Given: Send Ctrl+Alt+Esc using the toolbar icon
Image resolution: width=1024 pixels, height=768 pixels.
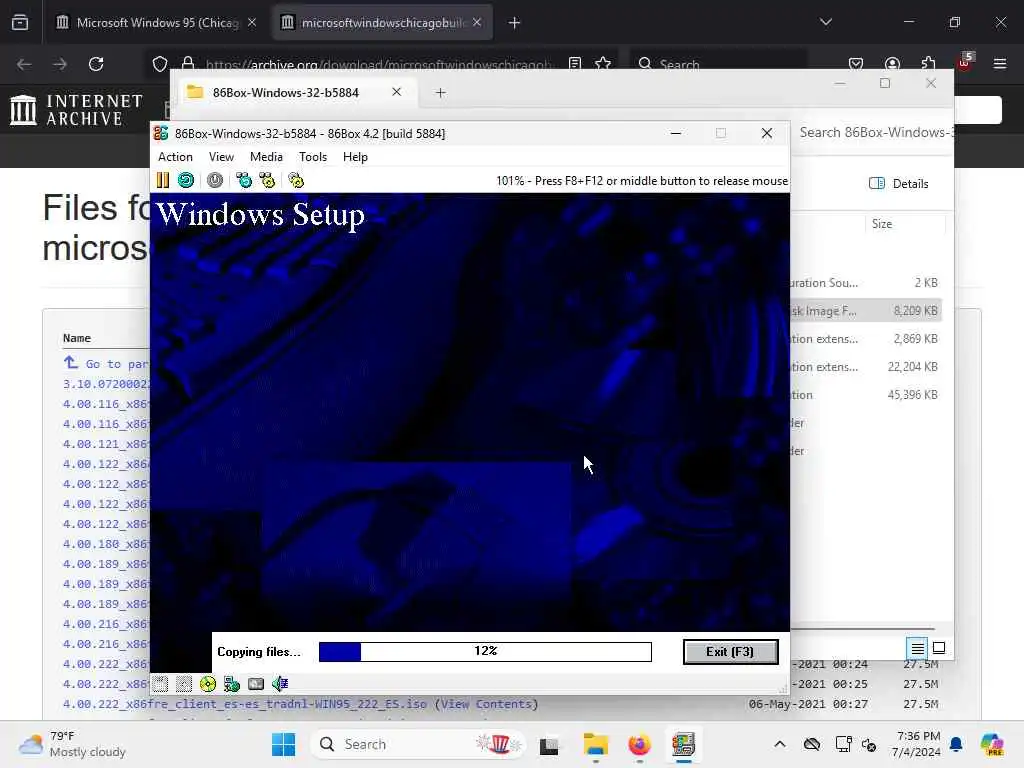Looking at the screenshot, I should 267,180.
